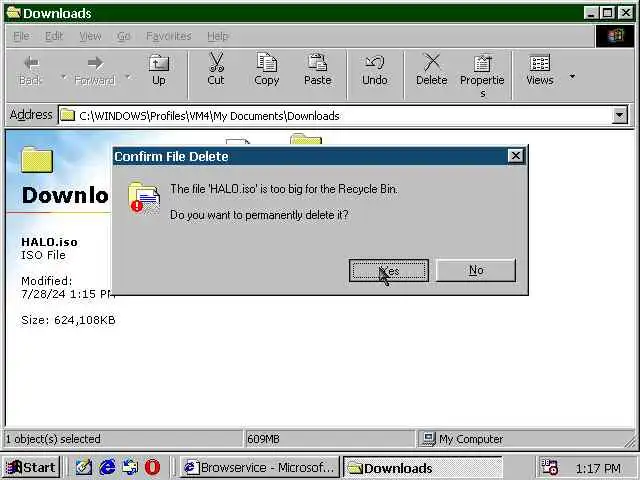640x480 pixels.
Task: Open the Favorites menu
Action: pyautogui.click(x=169, y=36)
